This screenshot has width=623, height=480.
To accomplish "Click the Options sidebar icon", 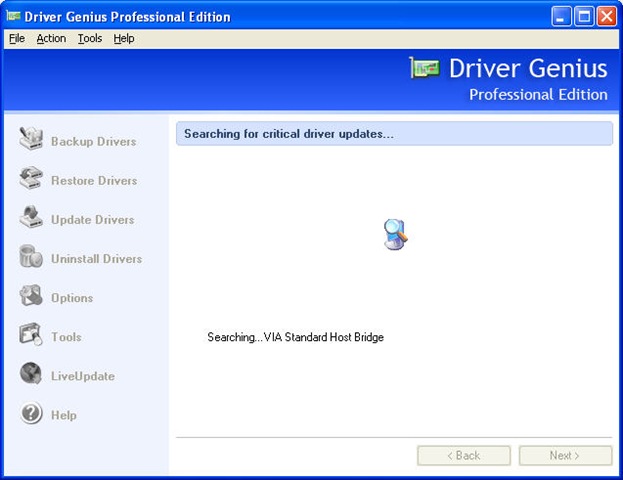I will pyautogui.click(x=31, y=295).
